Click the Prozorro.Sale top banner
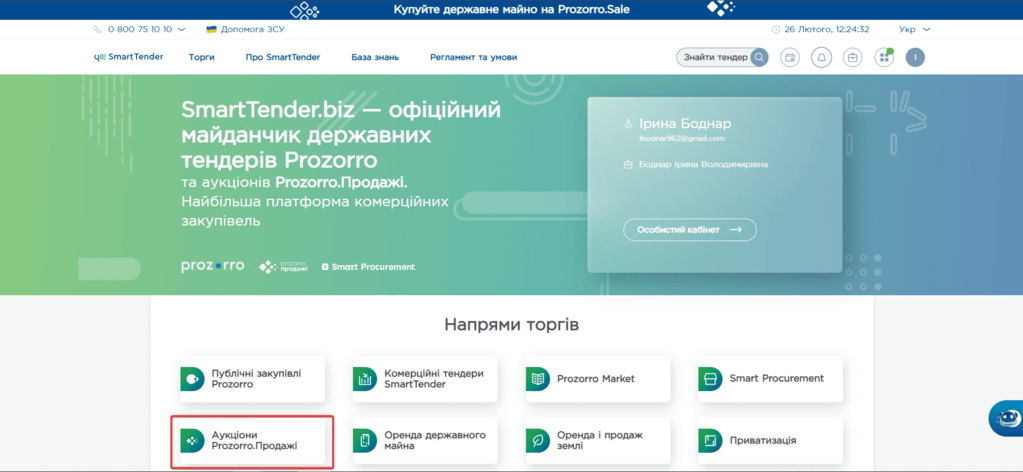The width and height of the screenshot is (1023, 472). pos(511,10)
